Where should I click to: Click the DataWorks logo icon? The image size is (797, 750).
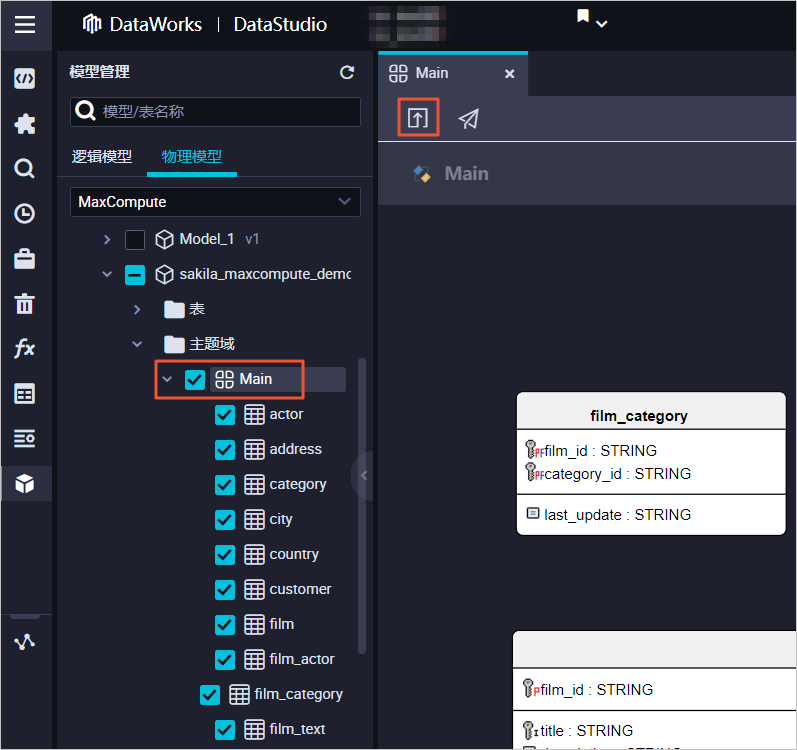pos(92,24)
